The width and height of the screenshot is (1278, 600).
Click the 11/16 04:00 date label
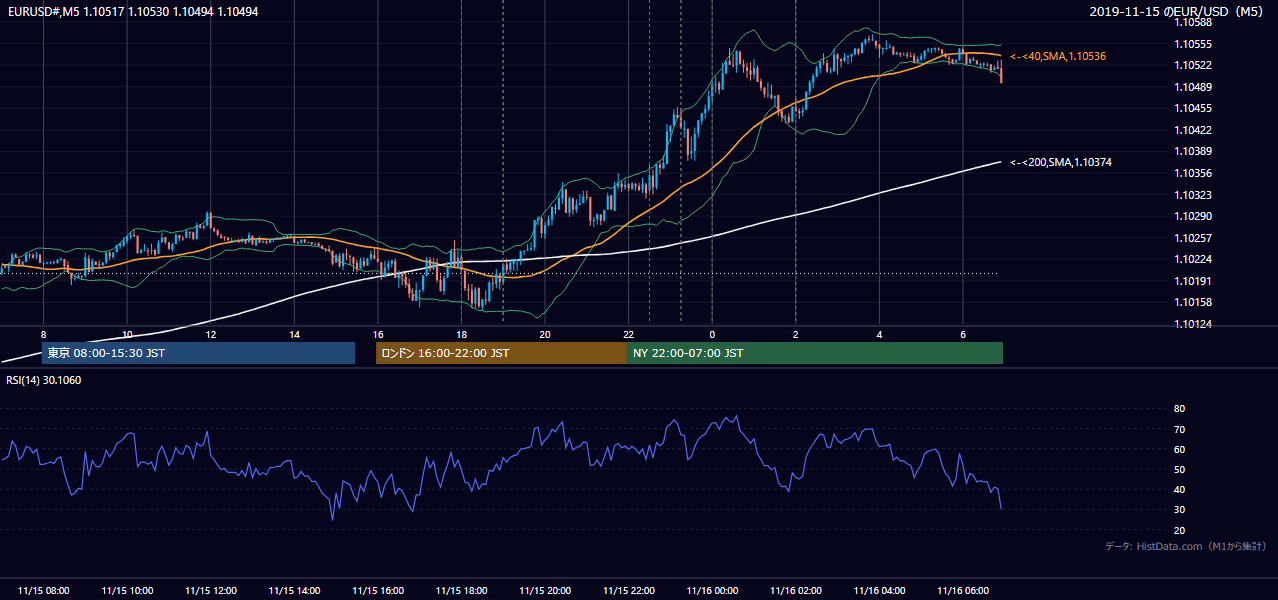tap(879, 591)
